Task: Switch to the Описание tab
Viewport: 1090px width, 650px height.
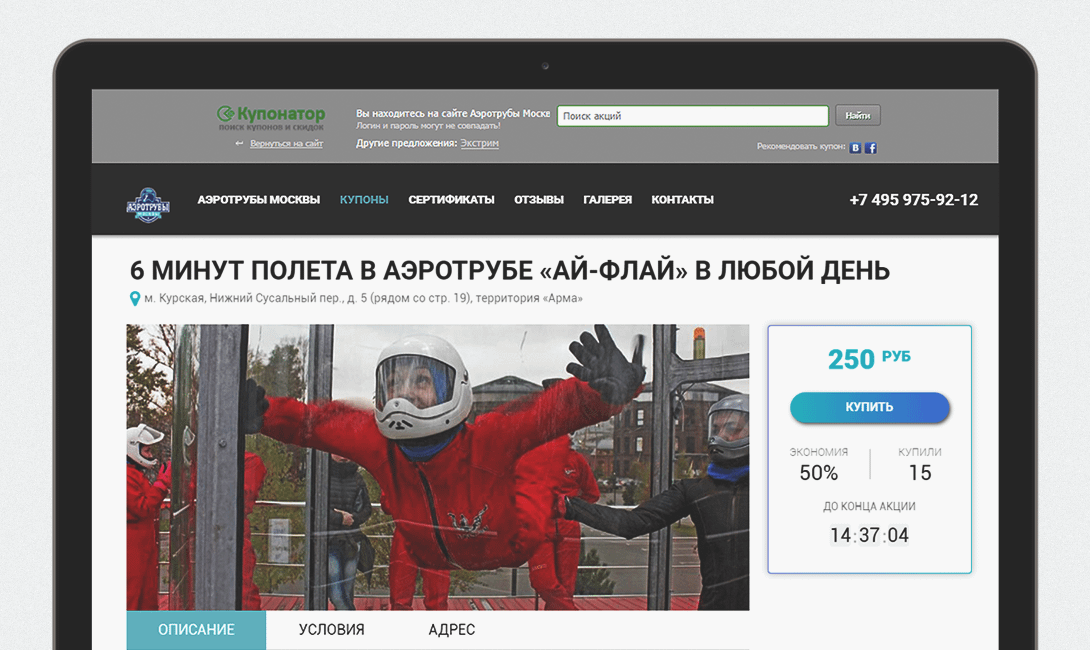Action: pos(196,630)
